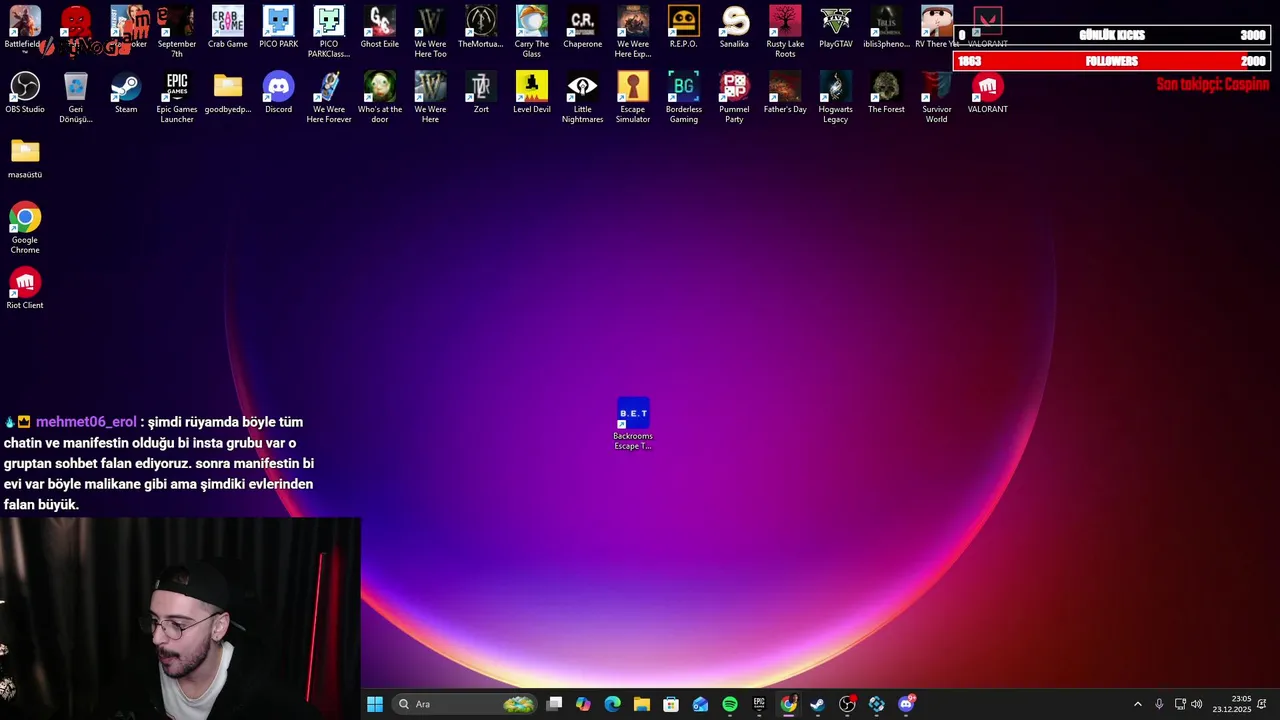Expand the hidden system tray icons

(x=1137, y=704)
